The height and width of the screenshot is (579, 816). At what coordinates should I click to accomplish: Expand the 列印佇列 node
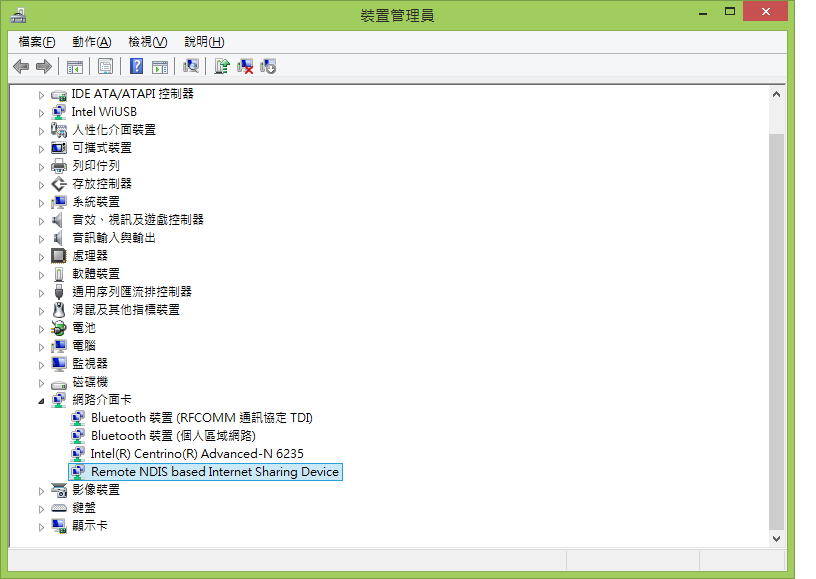pyautogui.click(x=41, y=167)
